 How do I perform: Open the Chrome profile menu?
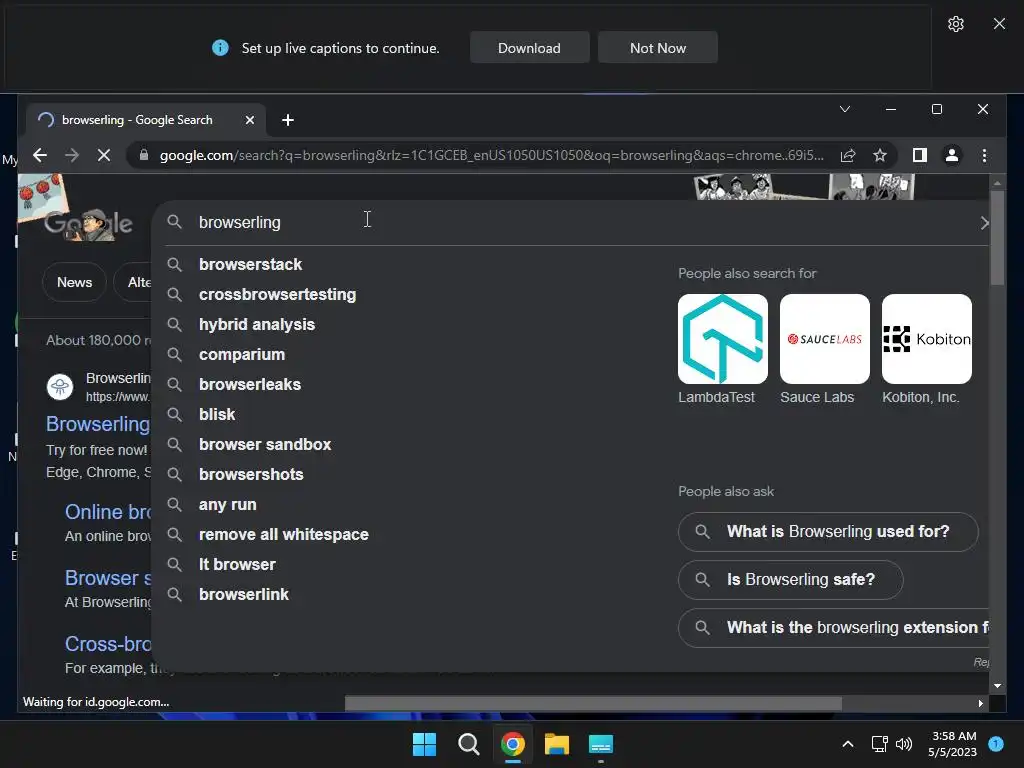(x=952, y=155)
